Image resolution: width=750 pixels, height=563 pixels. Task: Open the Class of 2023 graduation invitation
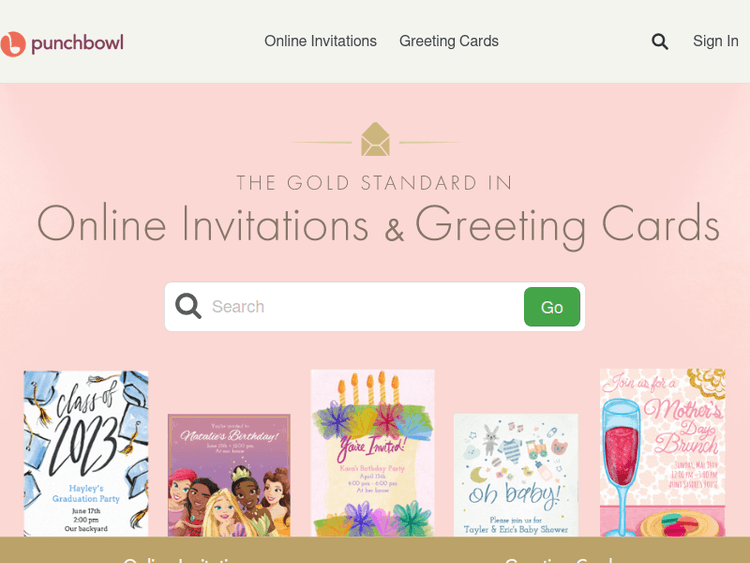click(86, 453)
